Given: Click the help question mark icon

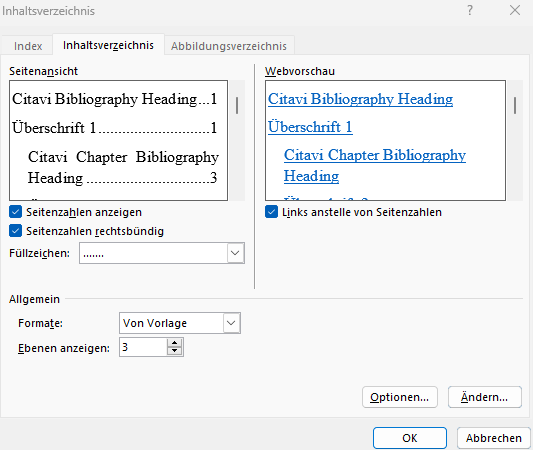Looking at the screenshot, I should tap(469, 11).
